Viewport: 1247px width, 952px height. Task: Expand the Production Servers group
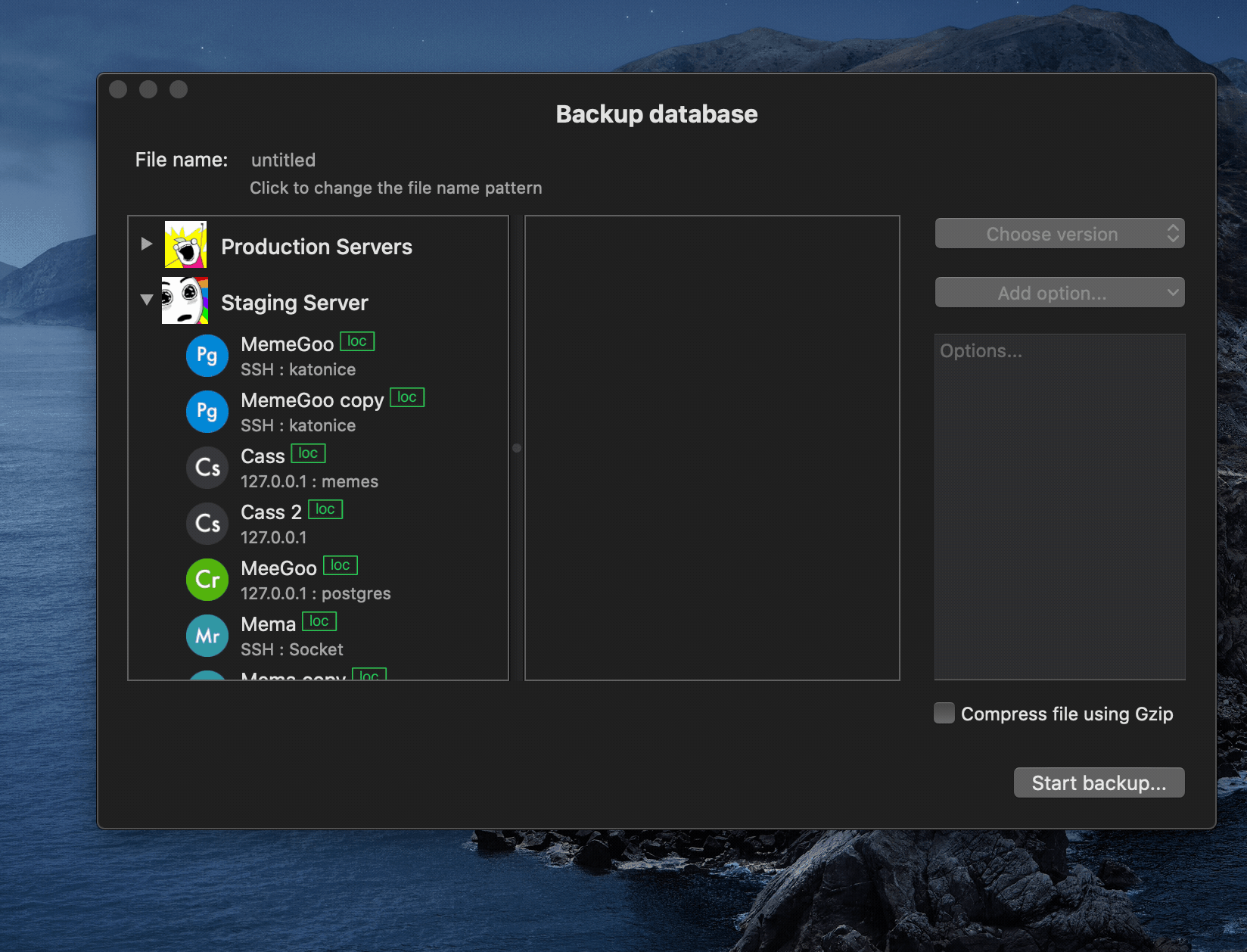(146, 244)
